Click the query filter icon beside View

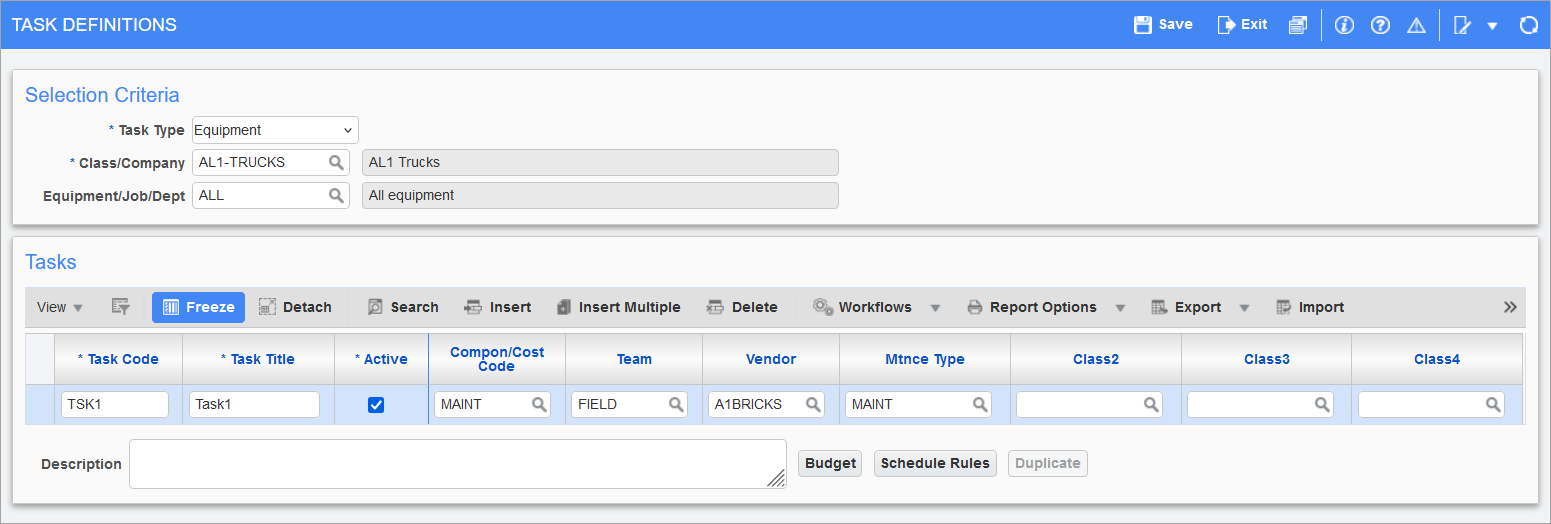(x=121, y=307)
